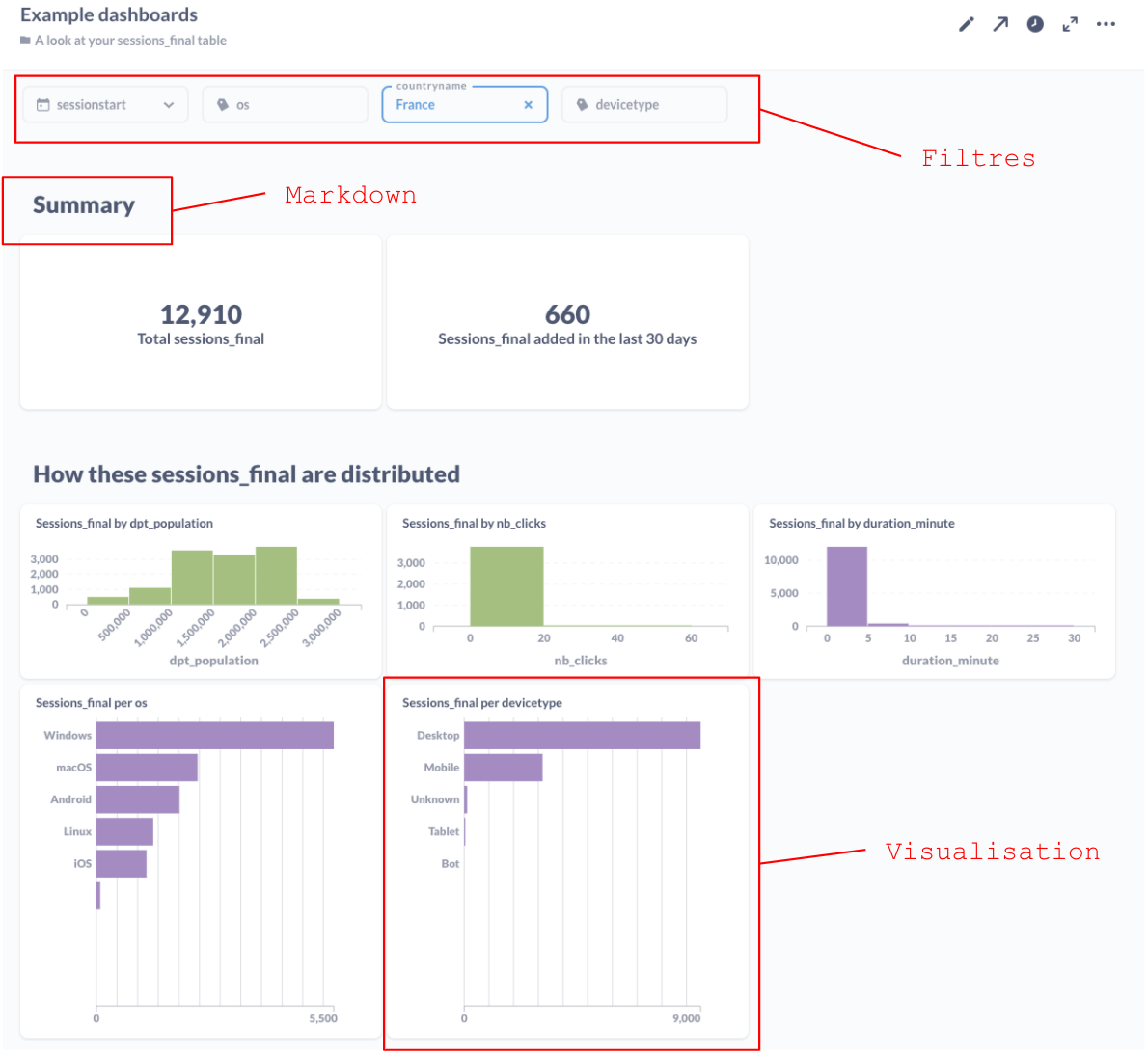
Task: Click the diagonal arrow icon in header
Action: point(1000,24)
